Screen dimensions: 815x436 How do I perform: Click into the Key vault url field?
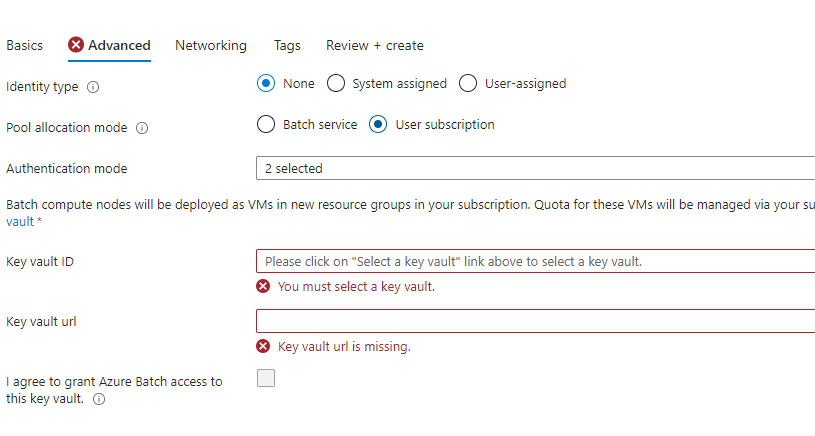click(535, 321)
